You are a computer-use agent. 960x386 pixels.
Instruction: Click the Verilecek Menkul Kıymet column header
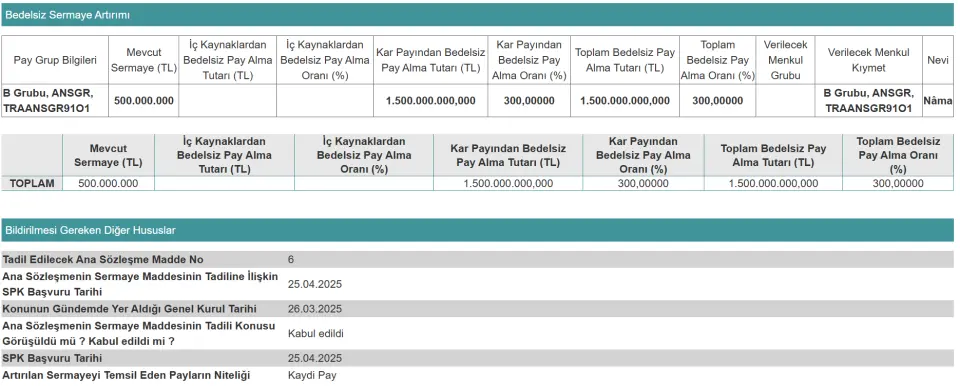click(868, 60)
